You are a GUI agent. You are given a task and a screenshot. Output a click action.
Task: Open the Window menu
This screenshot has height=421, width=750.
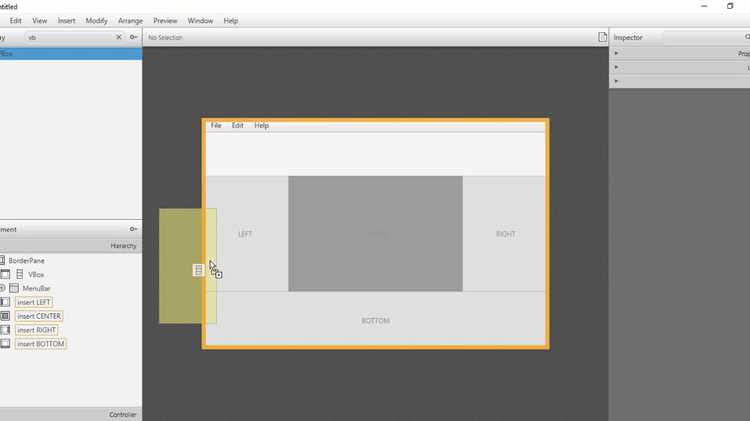tap(200, 21)
